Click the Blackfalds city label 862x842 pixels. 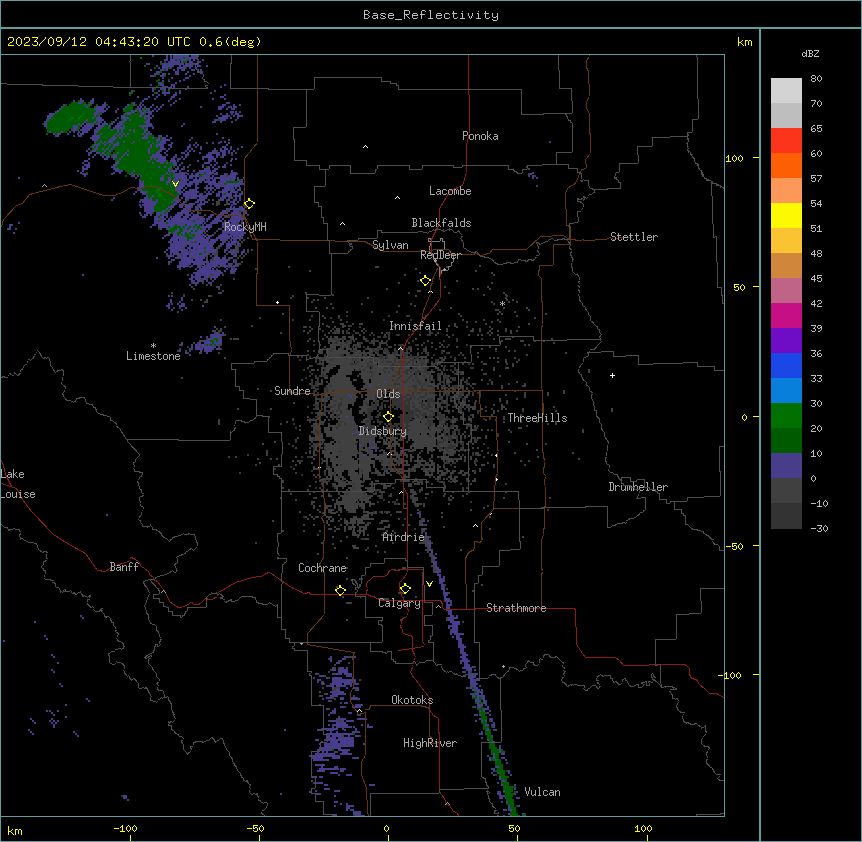pyautogui.click(x=441, y=223)
